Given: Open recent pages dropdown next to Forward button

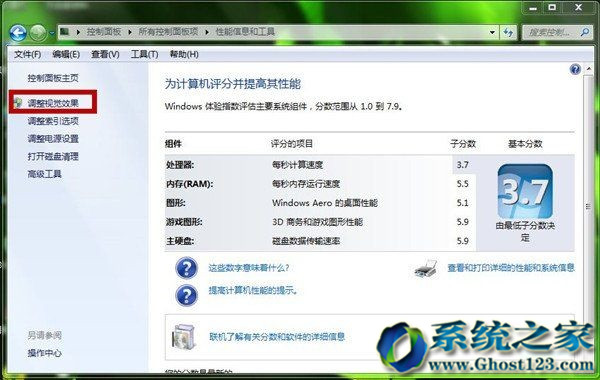Looking at the screenshot, I should coord(52,33).
